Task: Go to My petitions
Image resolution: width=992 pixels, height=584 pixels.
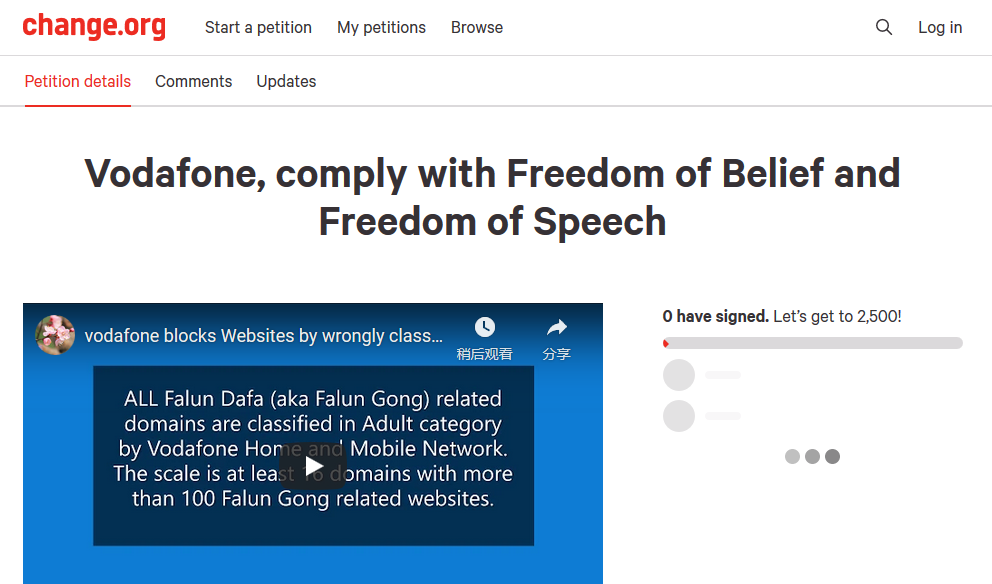Action: point(381,28)
